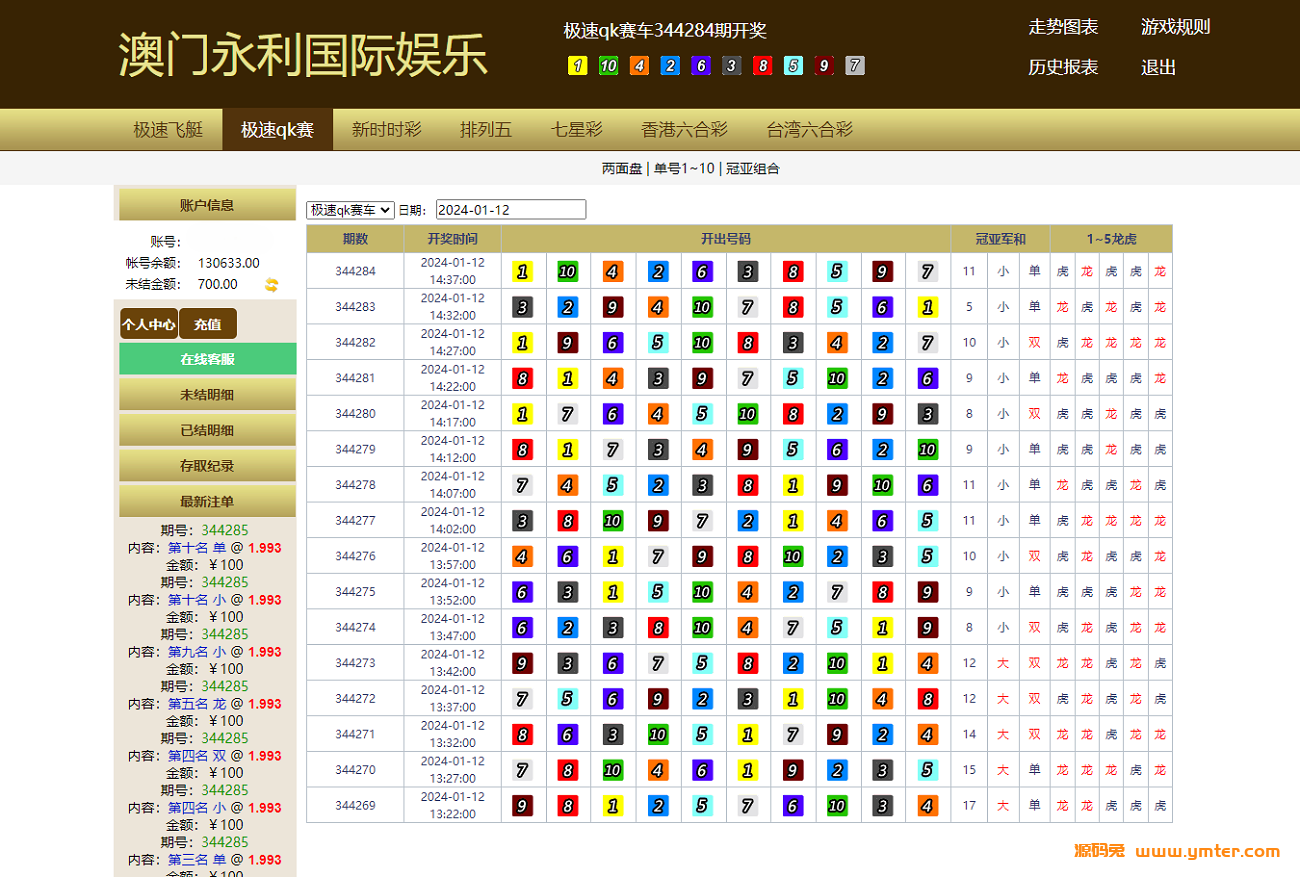Image resolution: width=1300 pixels, height=877 pixels.
Task: Click last ball 8 in row 344272
Action: (927, 699)
